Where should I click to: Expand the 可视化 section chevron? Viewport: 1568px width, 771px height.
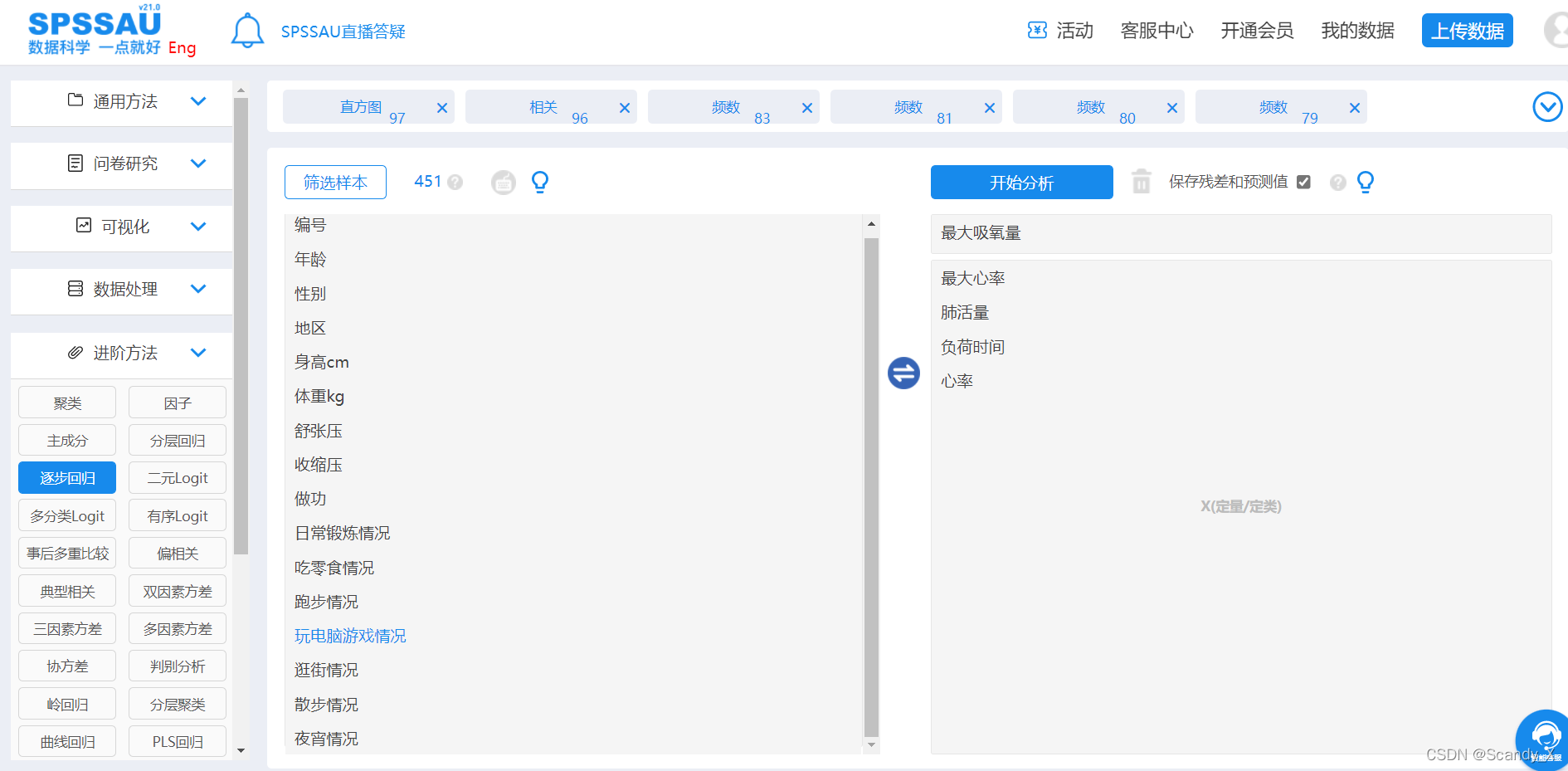click(x=198, y=227)
